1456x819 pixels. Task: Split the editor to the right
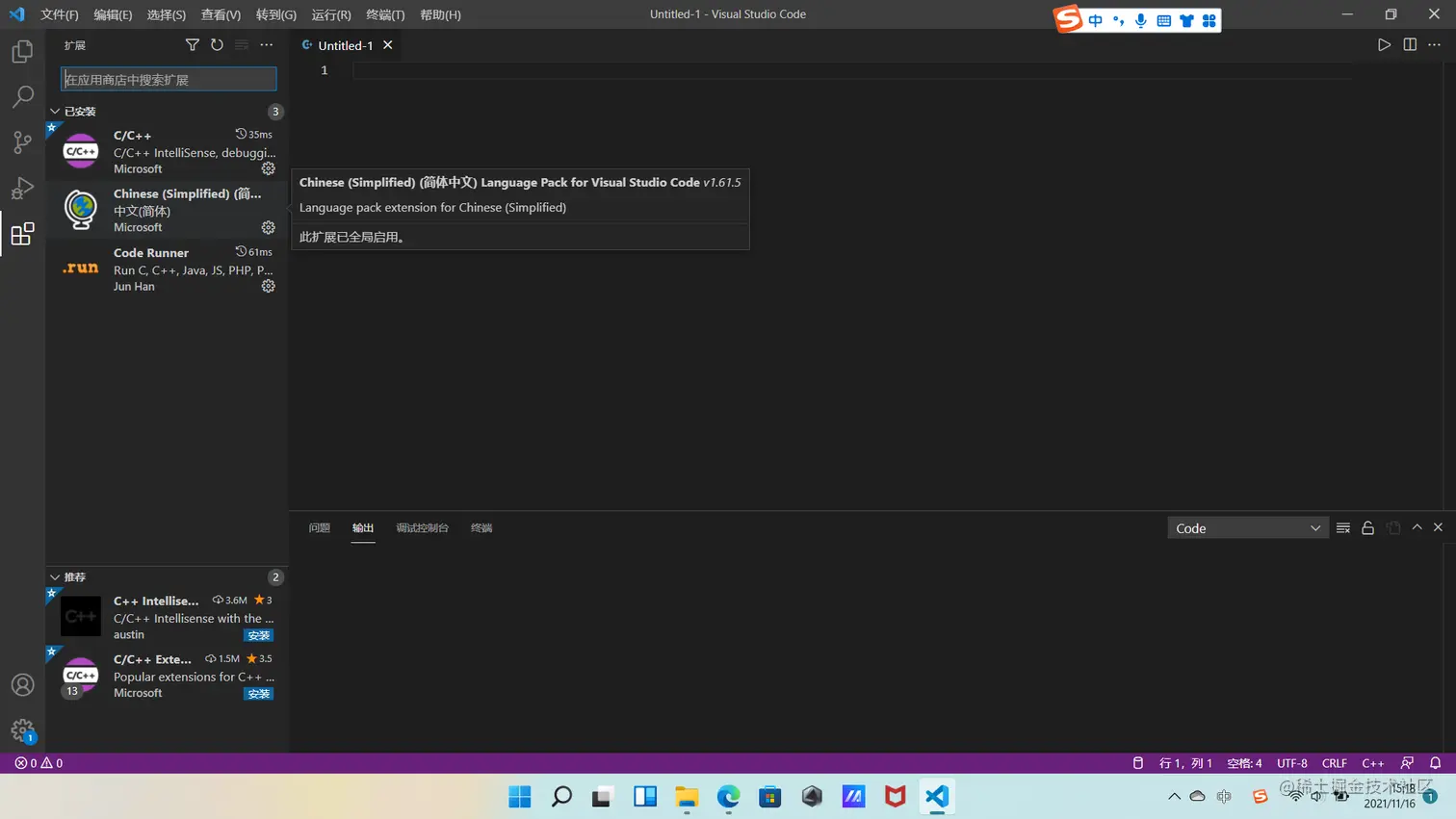coord(1410,45)
